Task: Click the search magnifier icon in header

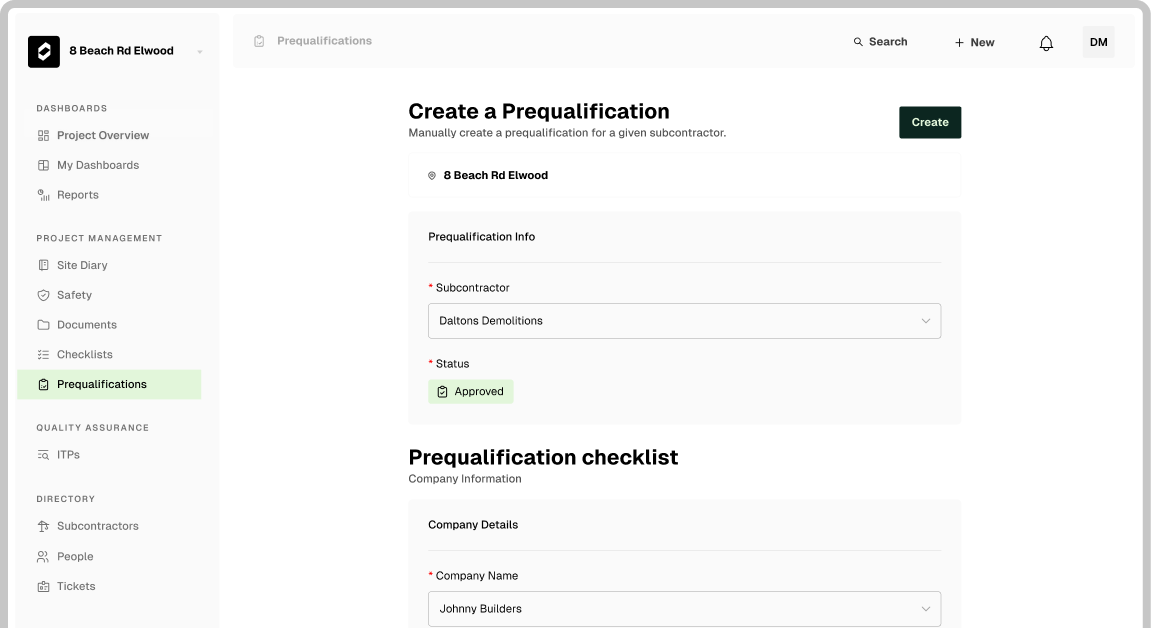Action: tap(857, 42)
